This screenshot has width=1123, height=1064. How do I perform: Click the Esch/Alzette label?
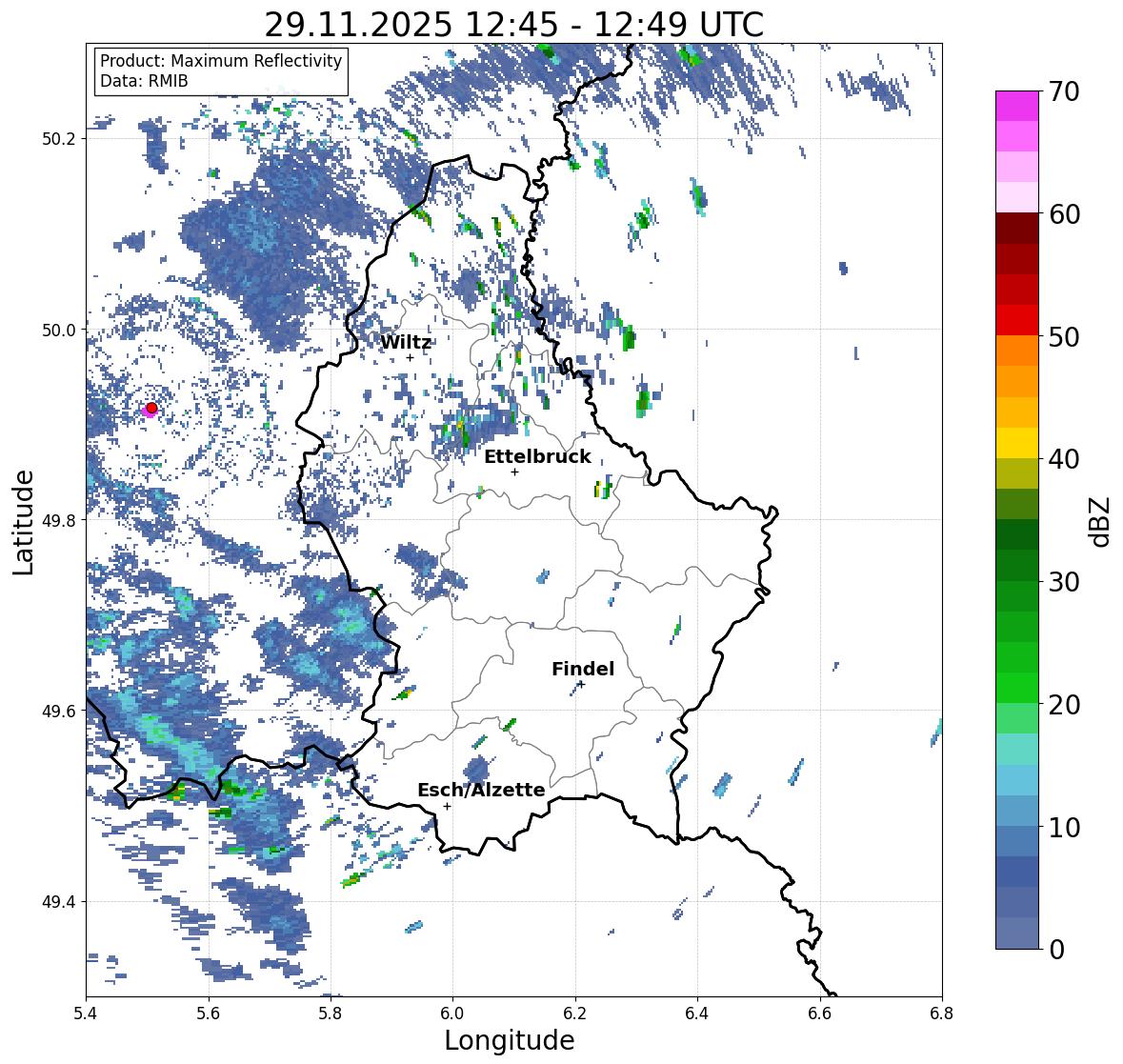pyautogui.click(x=481, y=790)
